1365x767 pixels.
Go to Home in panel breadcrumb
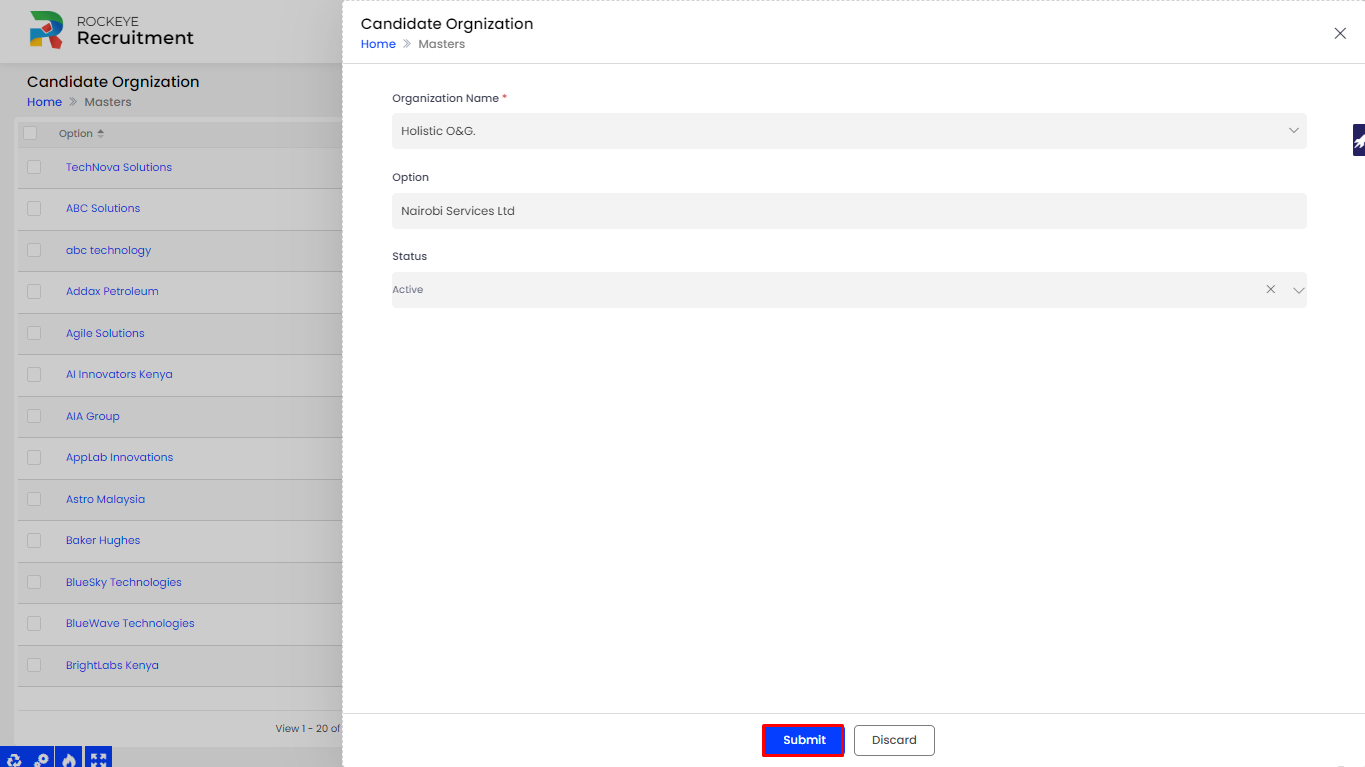378,44
